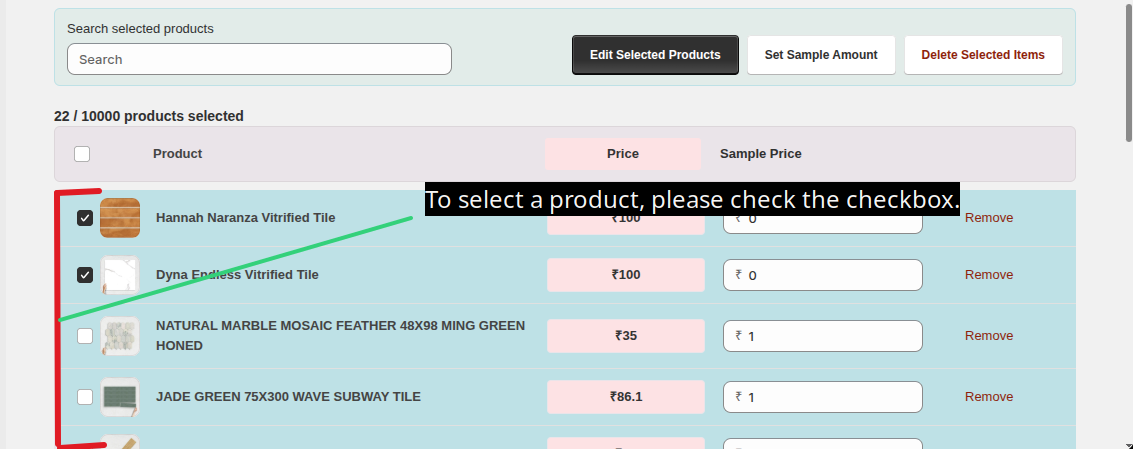Open Jade Green Wave Subway thumbnail
The image size is (1133, 449).
click(120, 397)
